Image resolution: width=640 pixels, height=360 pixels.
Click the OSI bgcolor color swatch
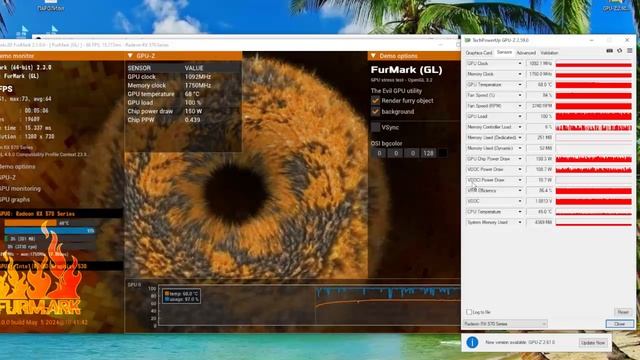[442, 153]
